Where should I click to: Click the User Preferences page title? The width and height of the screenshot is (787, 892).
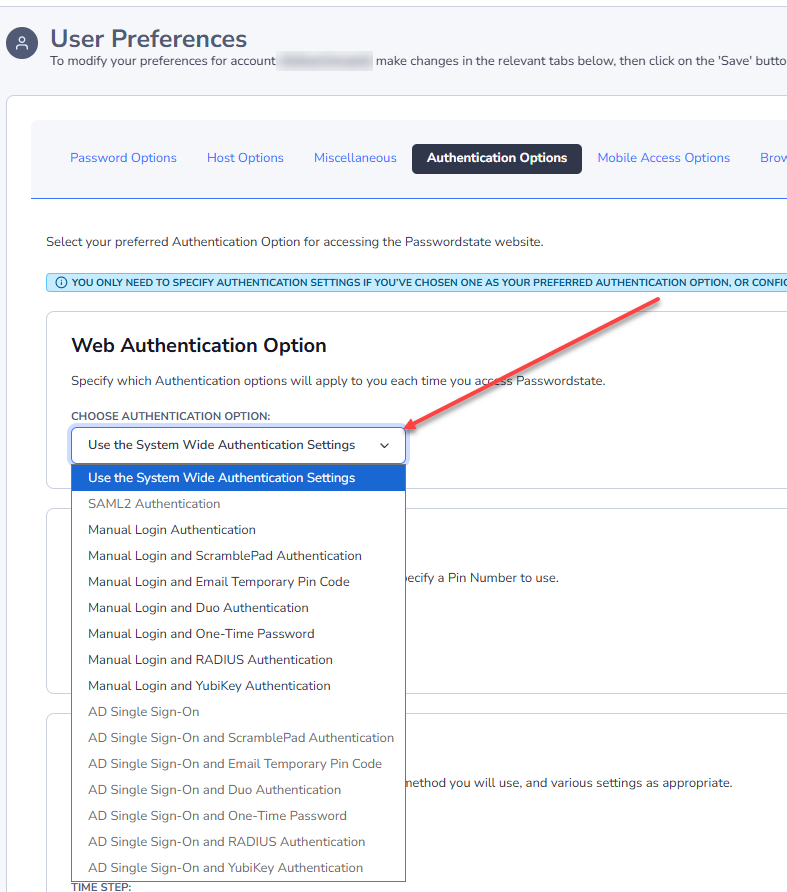[x=149, y=39]
